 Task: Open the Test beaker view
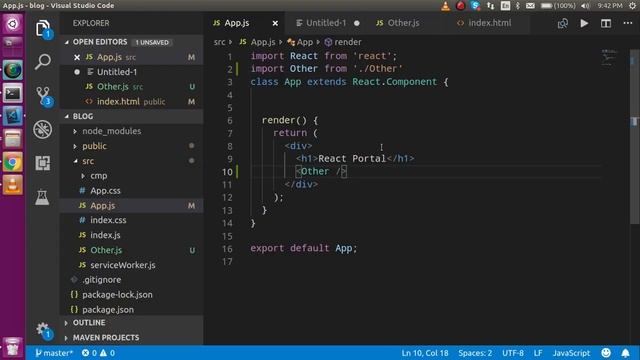point(42,197)
